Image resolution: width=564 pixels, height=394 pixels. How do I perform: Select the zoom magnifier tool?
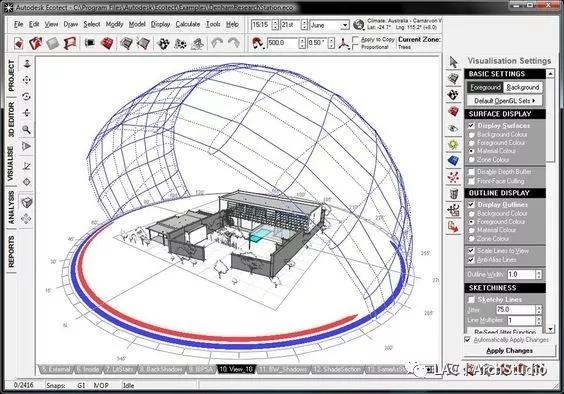coord(26,129)
